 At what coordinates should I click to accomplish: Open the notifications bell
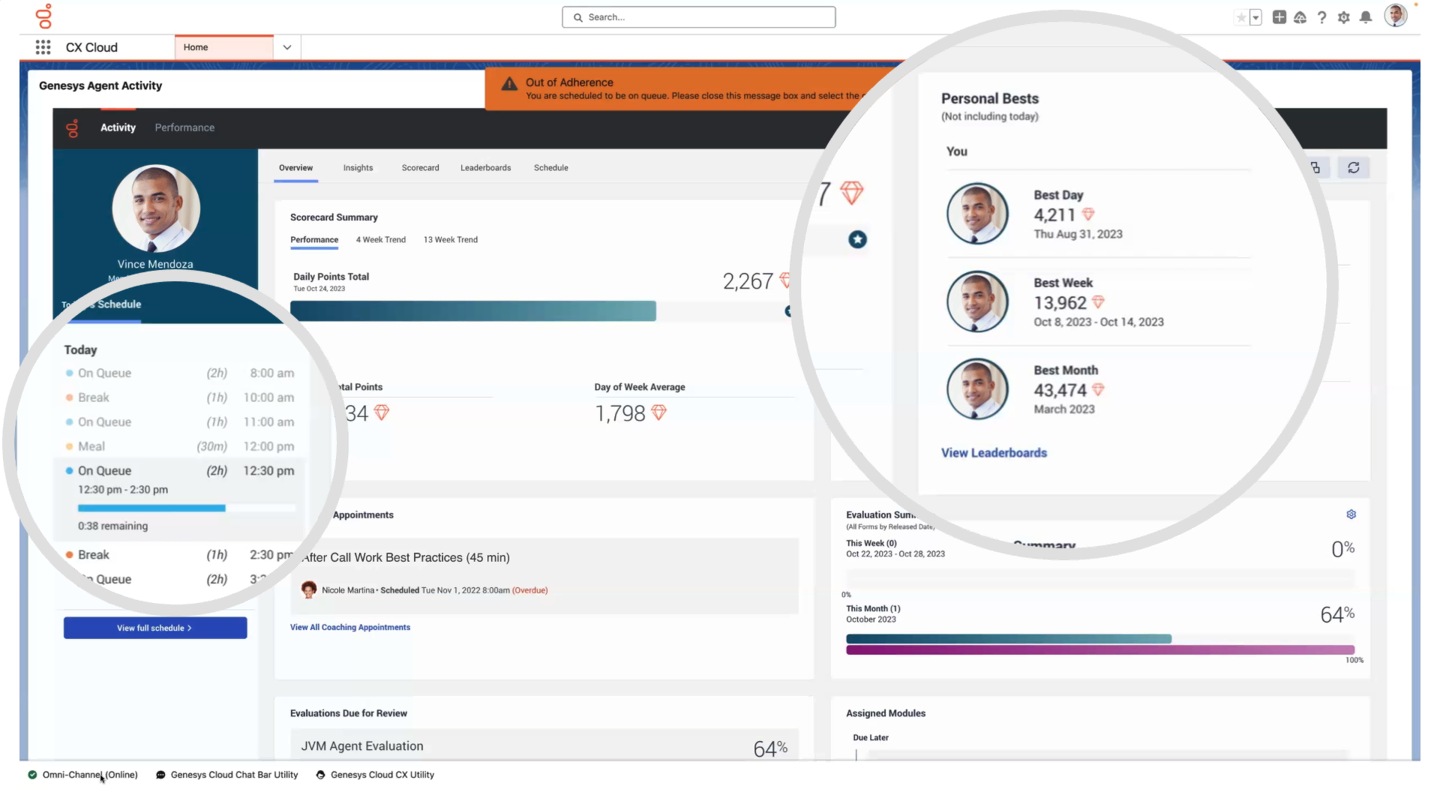tap(1366, 17)
